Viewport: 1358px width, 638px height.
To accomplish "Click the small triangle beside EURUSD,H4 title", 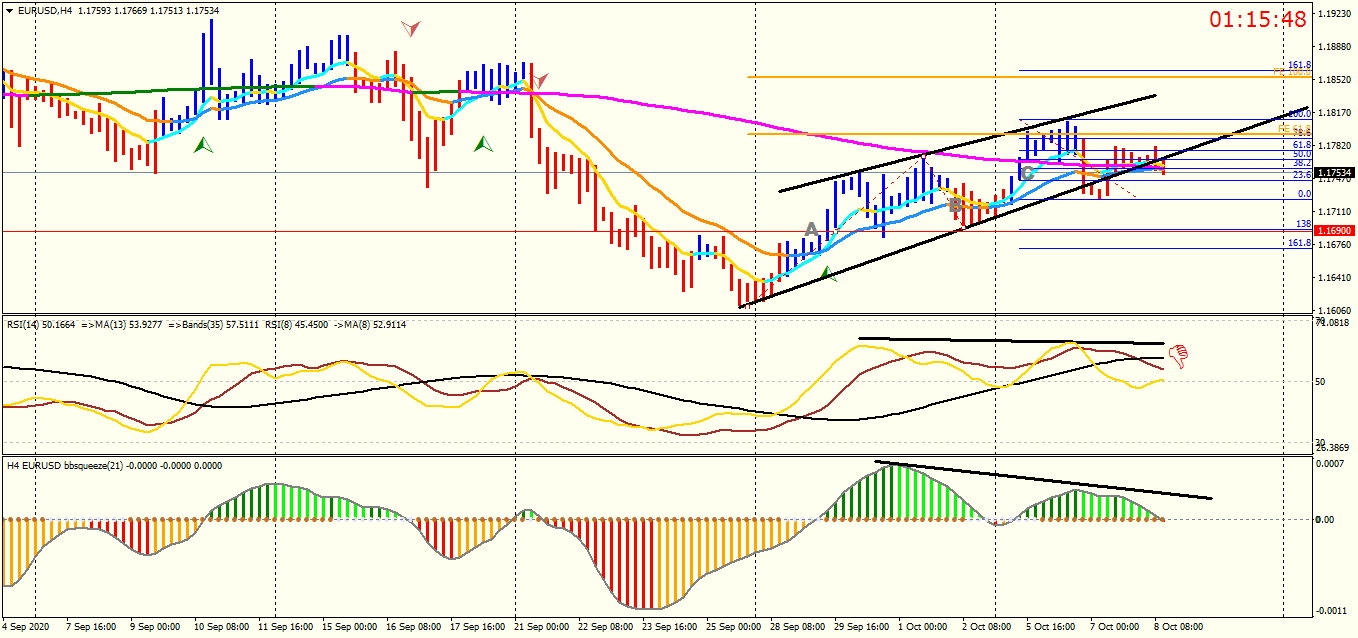I will coord(10,10).
